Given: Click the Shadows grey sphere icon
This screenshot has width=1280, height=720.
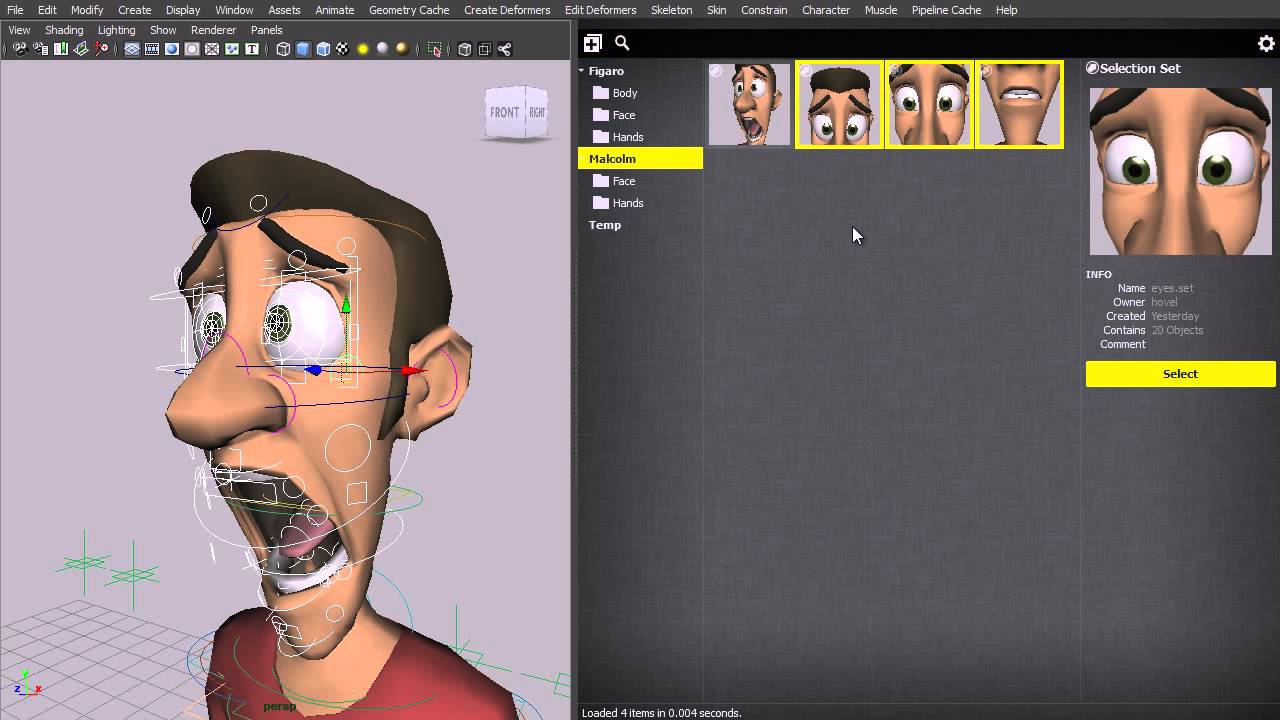Looking at the screenshot, I should point(382,48).
